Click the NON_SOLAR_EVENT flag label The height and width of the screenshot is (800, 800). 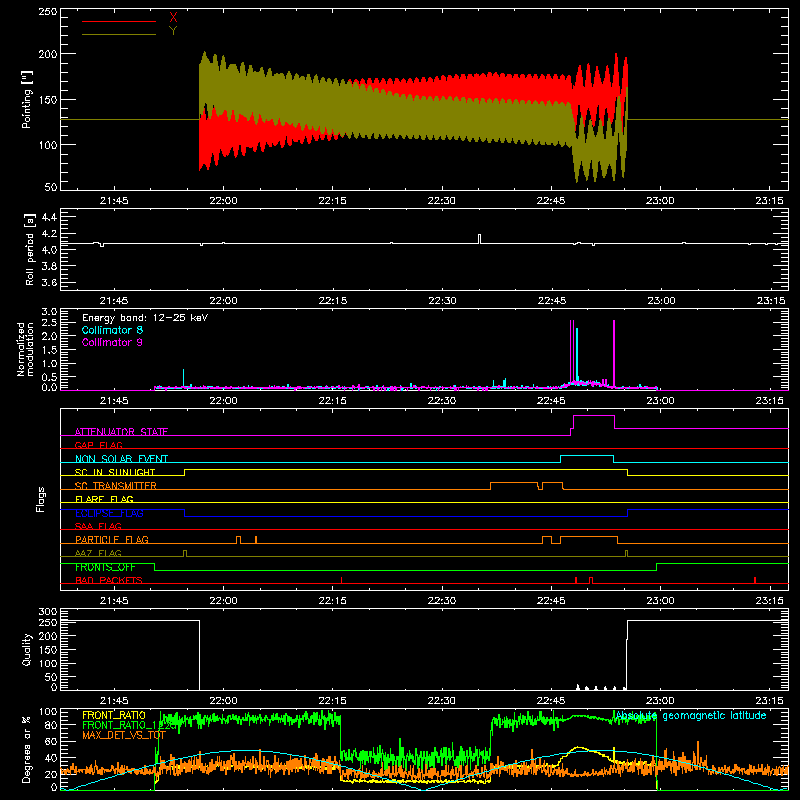tap(121, 459)
